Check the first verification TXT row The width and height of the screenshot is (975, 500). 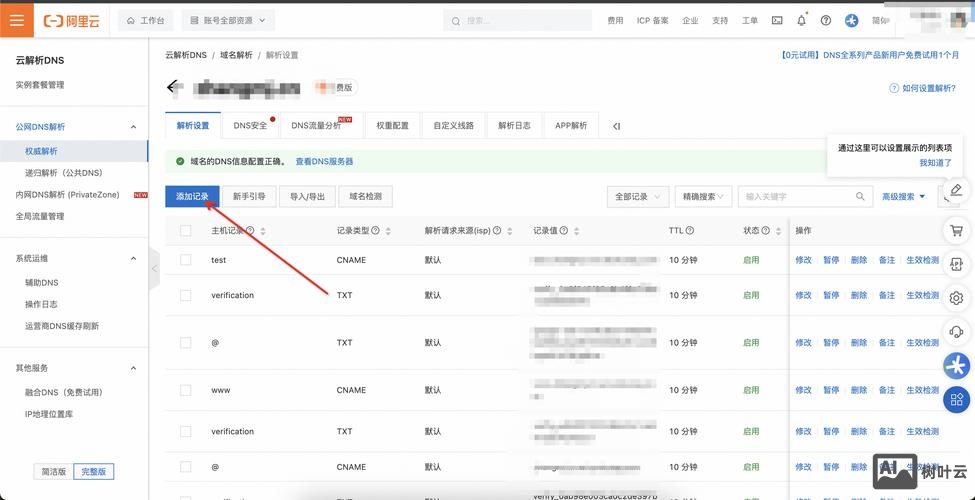pos(185,295)
